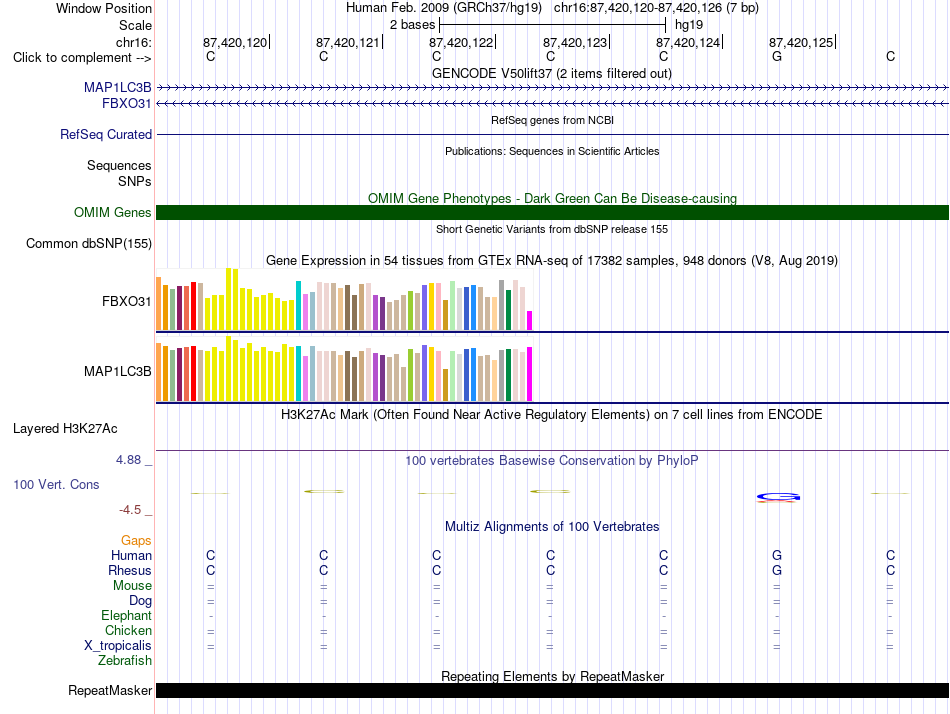The height and width of the screenshot is (714, 950).
Task: Click the magenta last bar in MAP1LC3B chart
Action: click(530, 374)
